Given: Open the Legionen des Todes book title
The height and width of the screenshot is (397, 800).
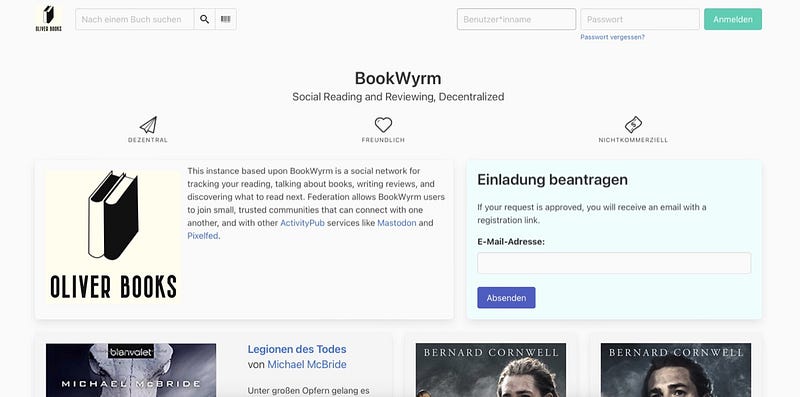Looking at the screenshot, I should coord(297,350).
